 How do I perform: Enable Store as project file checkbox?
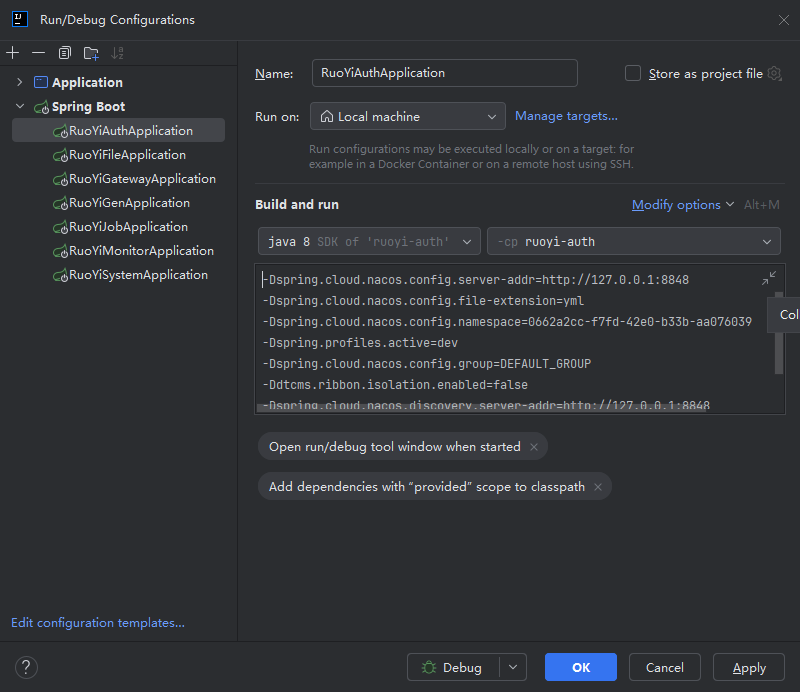coord(633,73)
